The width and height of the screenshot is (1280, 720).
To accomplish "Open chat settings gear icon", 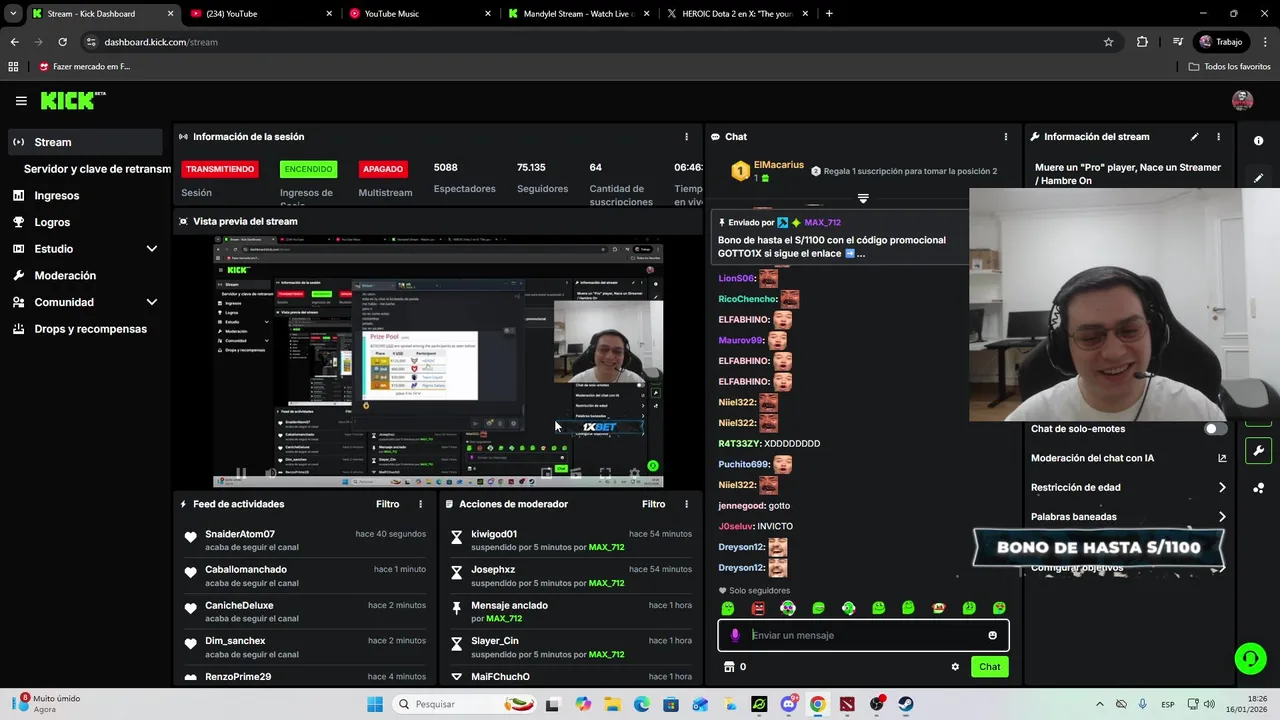I will click(x=955, y=667).
